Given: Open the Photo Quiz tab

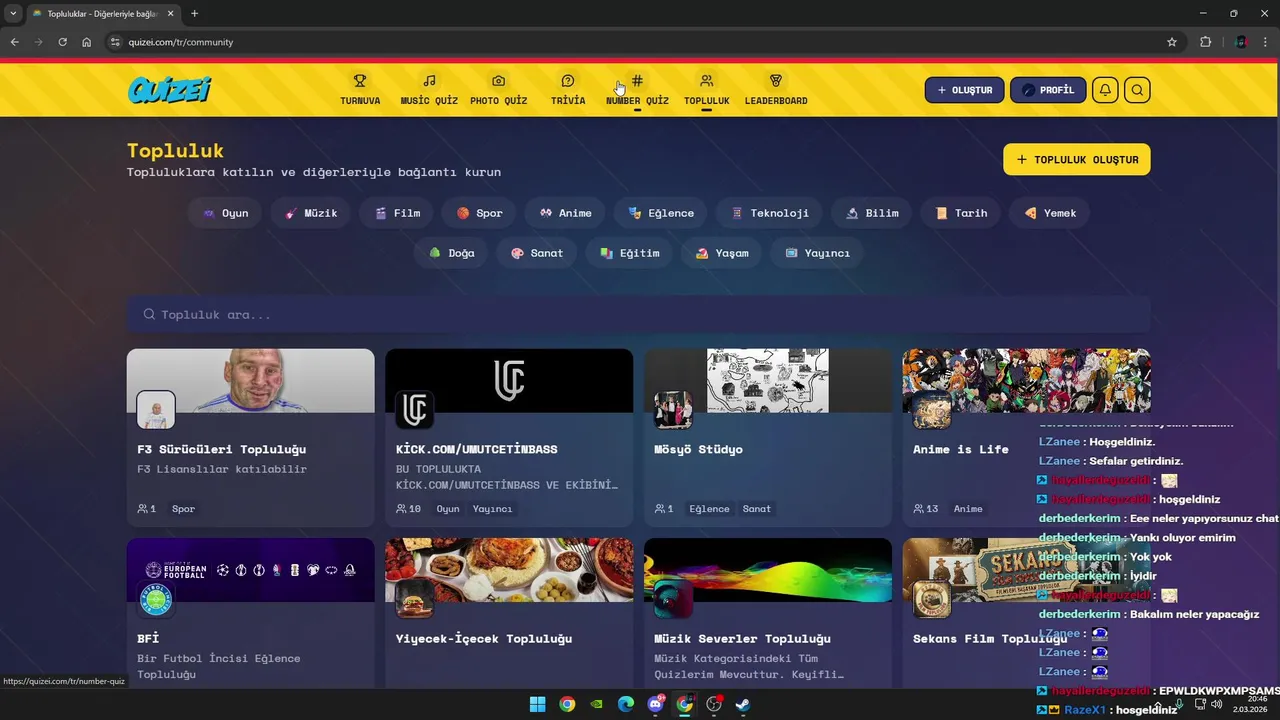Looking at the screenshot, I should 498,90.
